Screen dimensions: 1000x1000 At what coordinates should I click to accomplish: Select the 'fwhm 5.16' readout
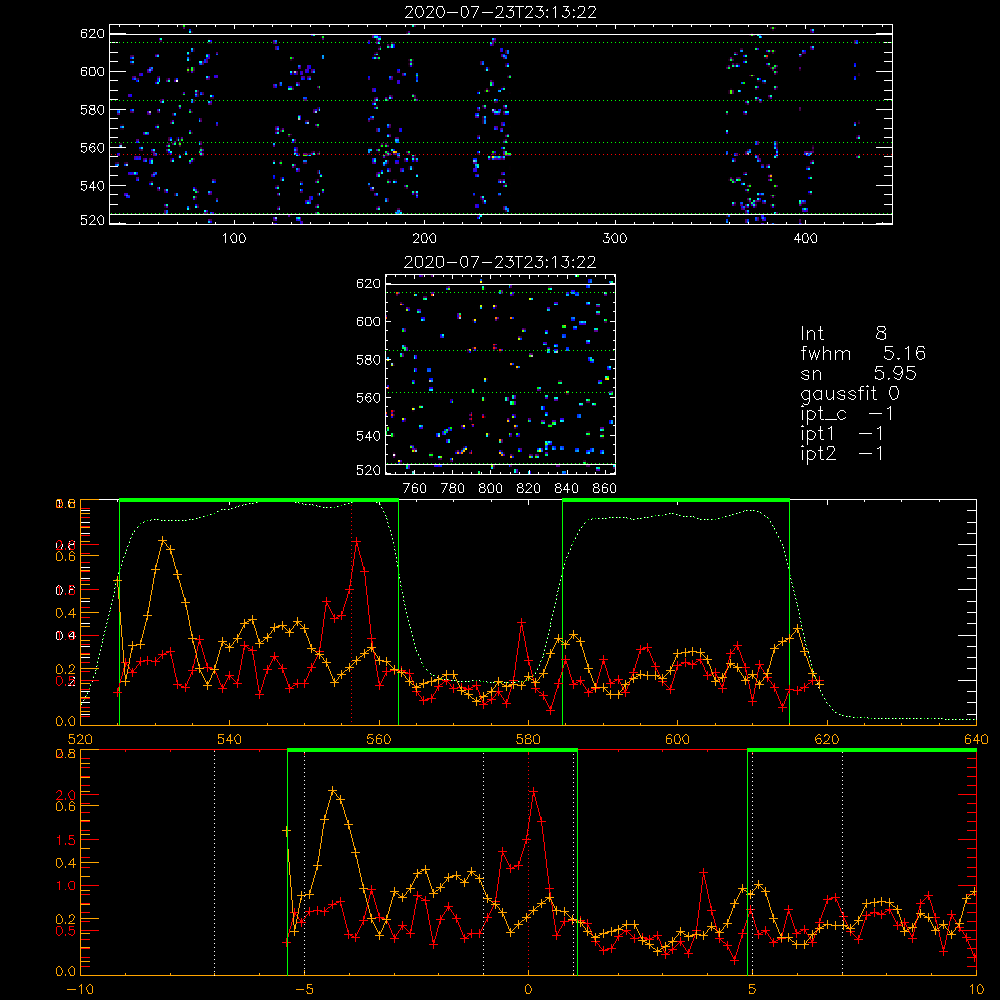click(863, 353)
